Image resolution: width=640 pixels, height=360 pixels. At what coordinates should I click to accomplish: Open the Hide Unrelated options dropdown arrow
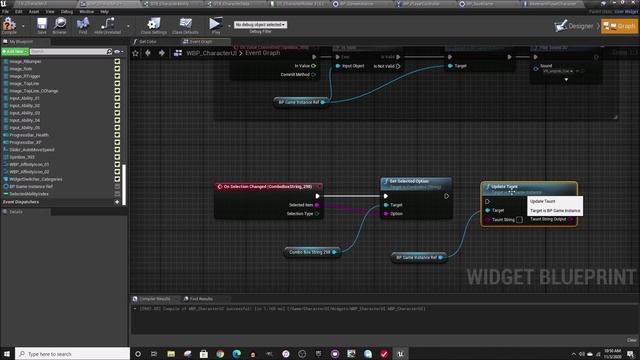[x=128, y=26]
